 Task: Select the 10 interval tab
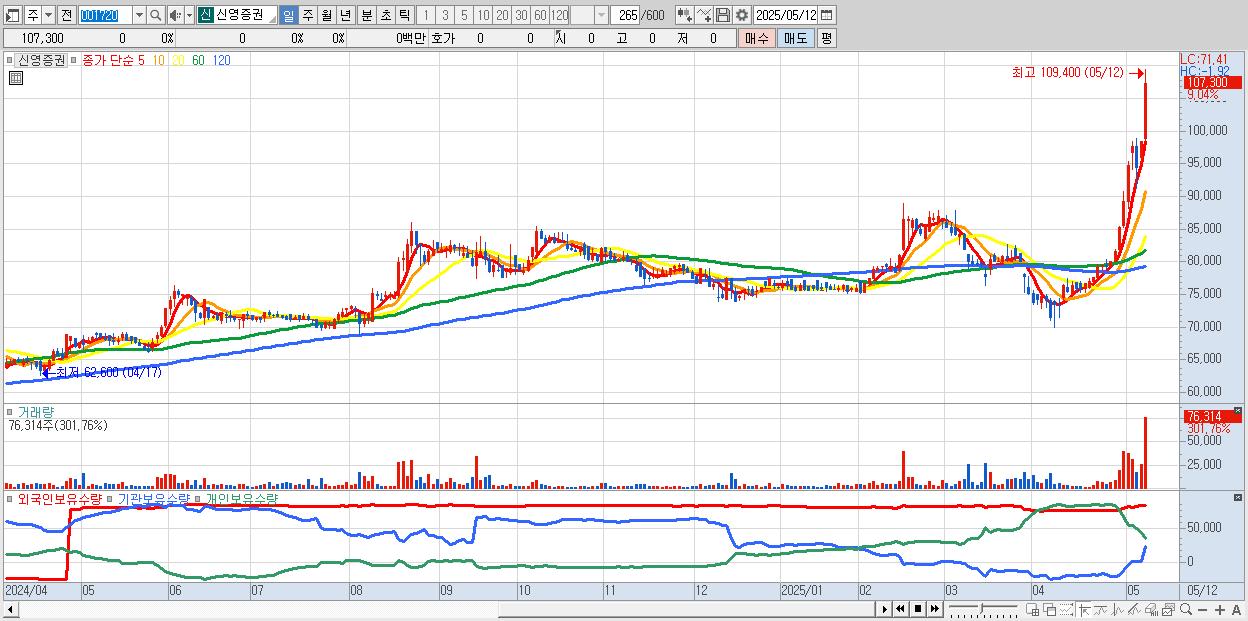[x=483, y=16]
